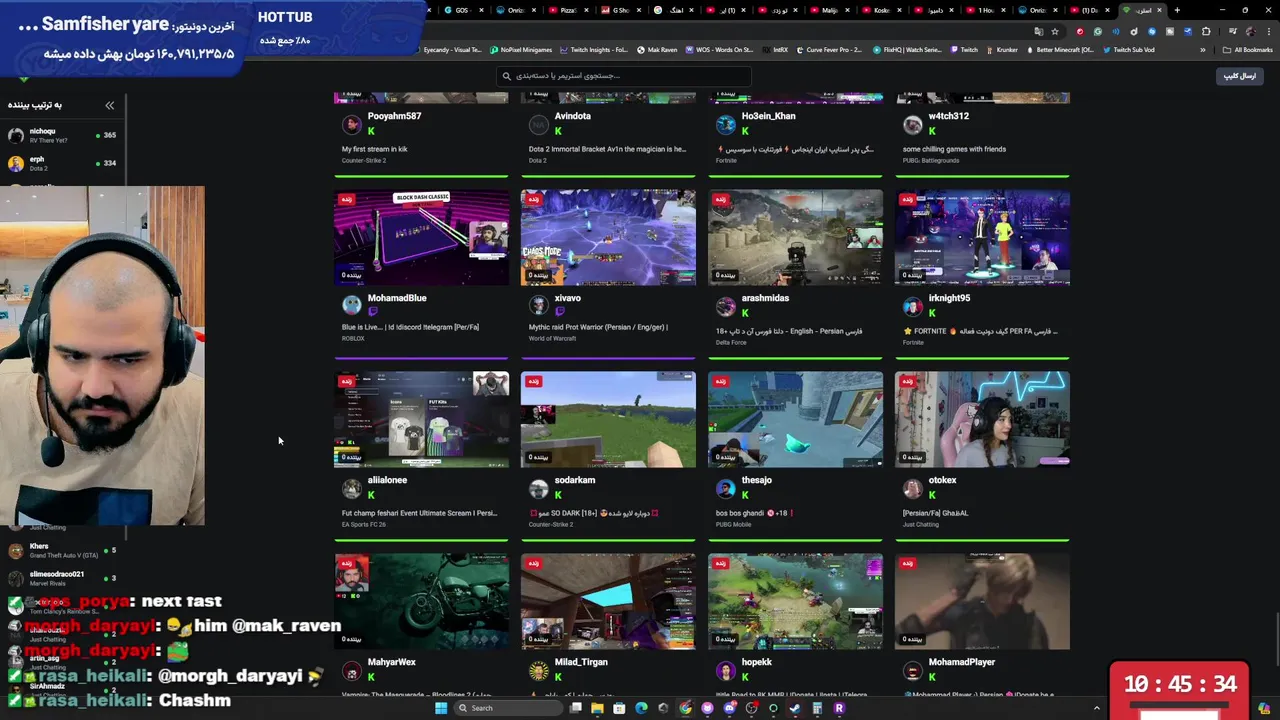Click irknight95 streamer name link
This screenshot has width=1280, height=720.
coord(949,298)
